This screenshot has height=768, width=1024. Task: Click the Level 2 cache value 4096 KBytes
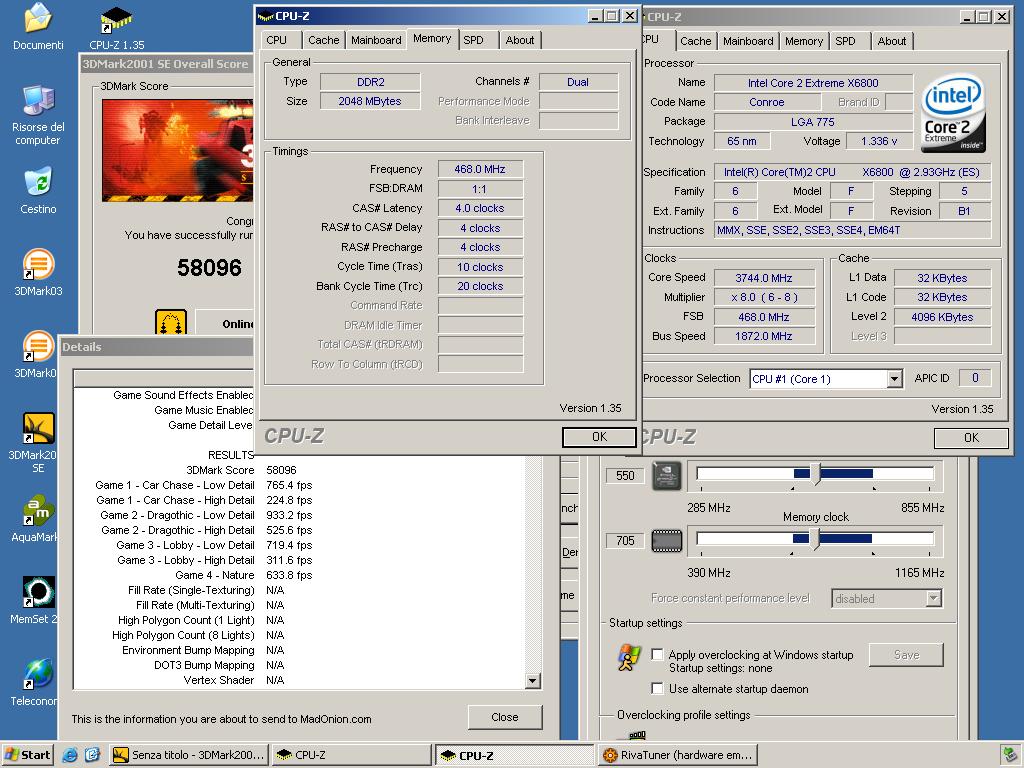pos(942,317)
